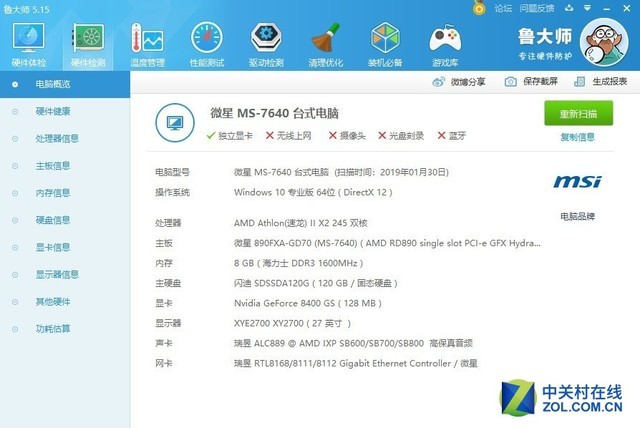Click 闪迪 SDSSDA120G disk text
The image size is (640, 428).
tap(316, 283)
